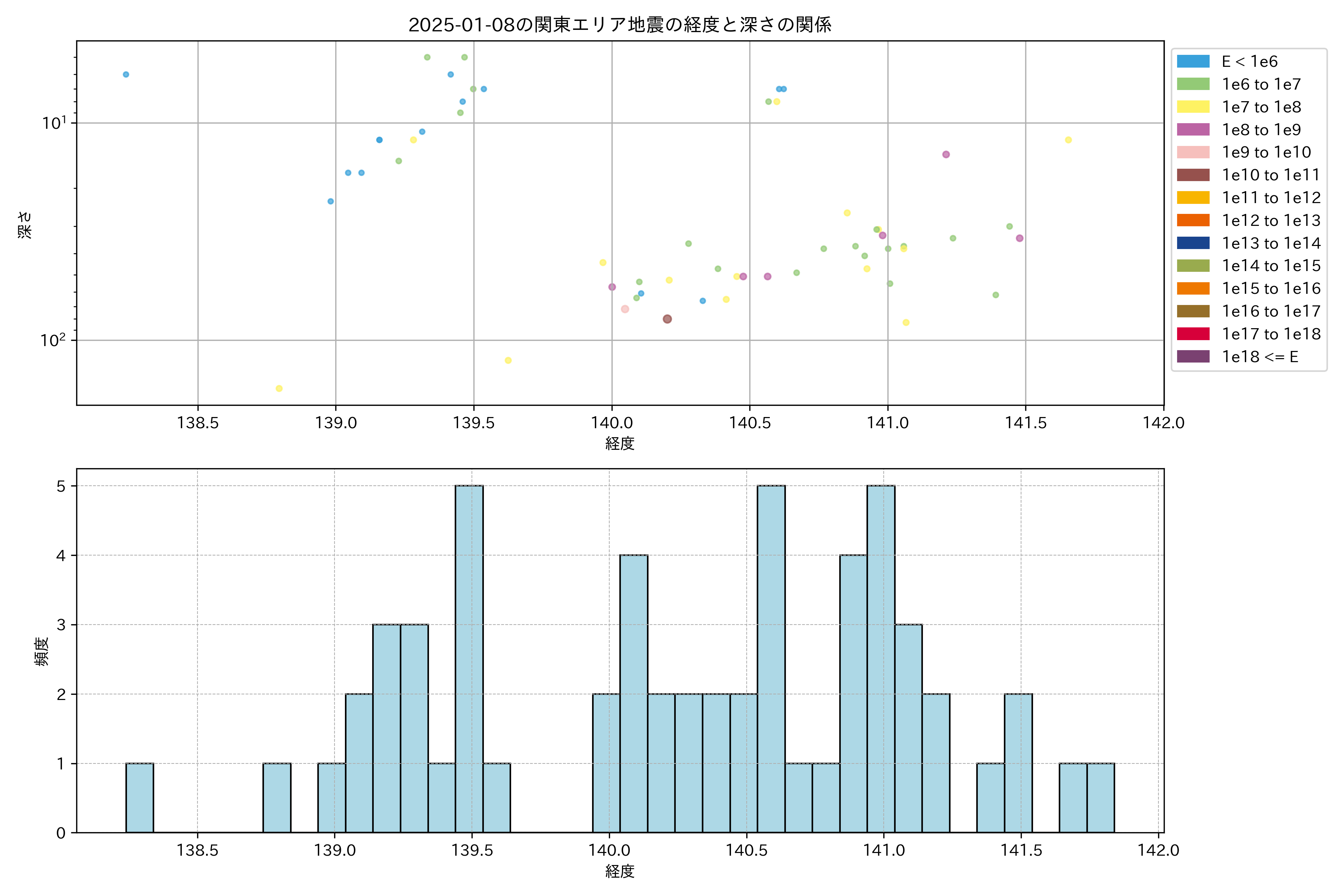Click the yellow point at bottom near 138.8
The image size is (1344, 896).
click(x=279, y=389)
